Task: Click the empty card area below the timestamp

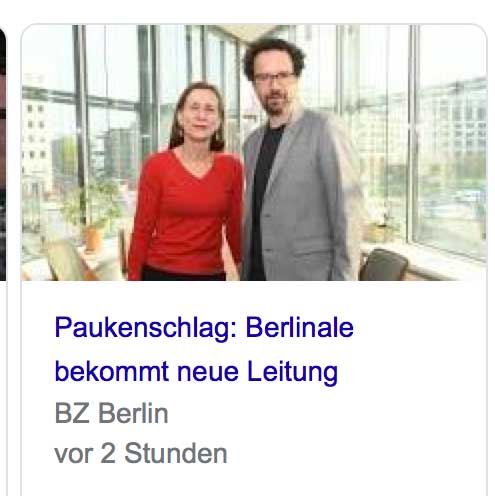Action: click(254, 482)
